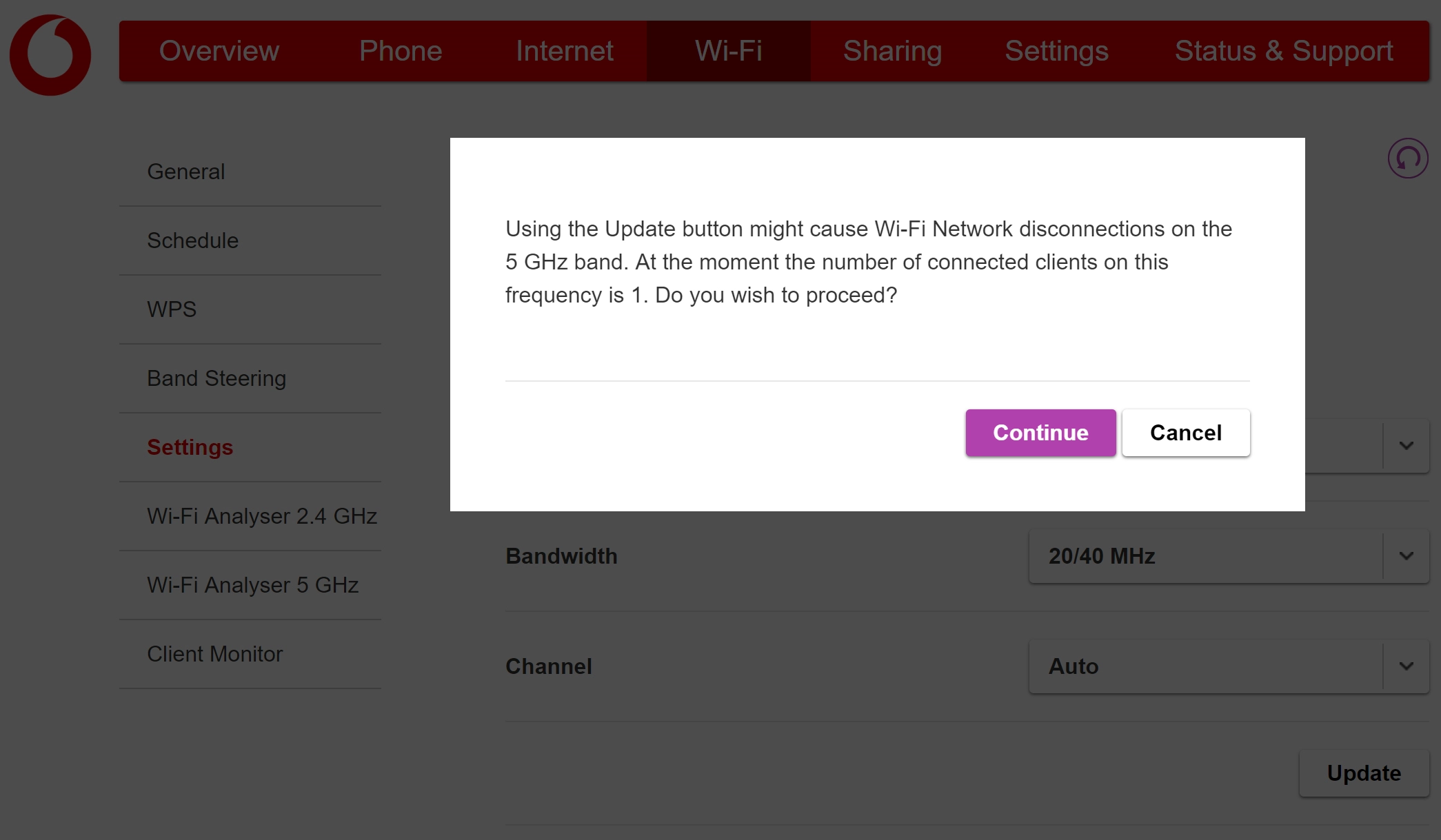Navigate to Status & Support
The width and height of the screenshot is (1441, 840).
pos(1282,50)
